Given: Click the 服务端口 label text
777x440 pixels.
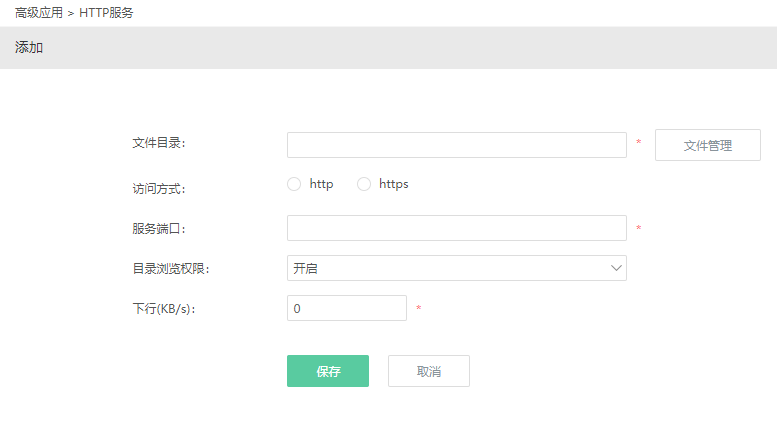Looking at the screenshot, I should point(158,229).
